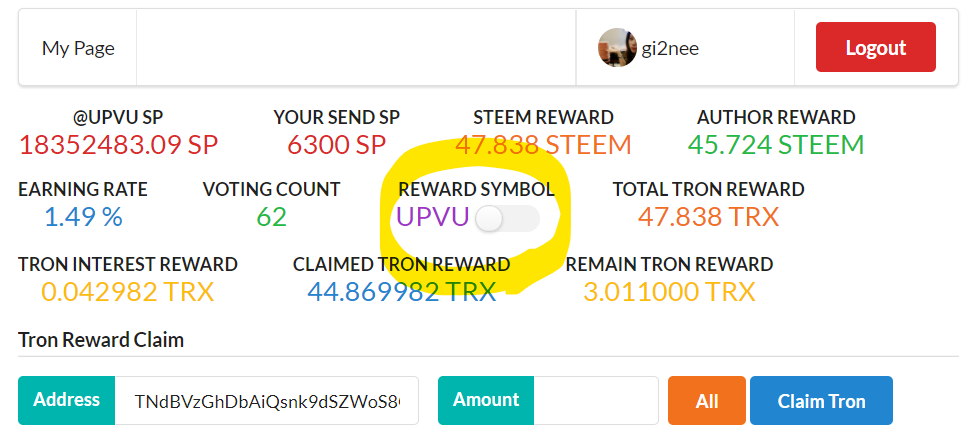Image resolution: width=968 pixels, height=444 pixels.
Task: Click the 3.011000 TRX remaining reward
Action: (x=669, y=292)
